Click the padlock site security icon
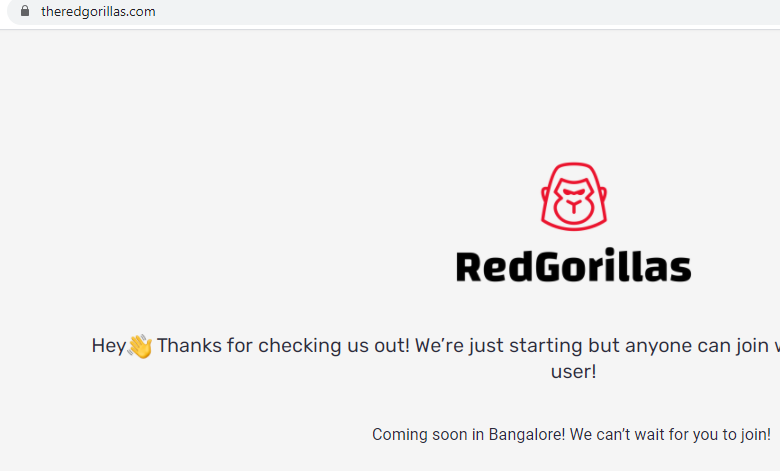780x471 pixels. (25, 10)
